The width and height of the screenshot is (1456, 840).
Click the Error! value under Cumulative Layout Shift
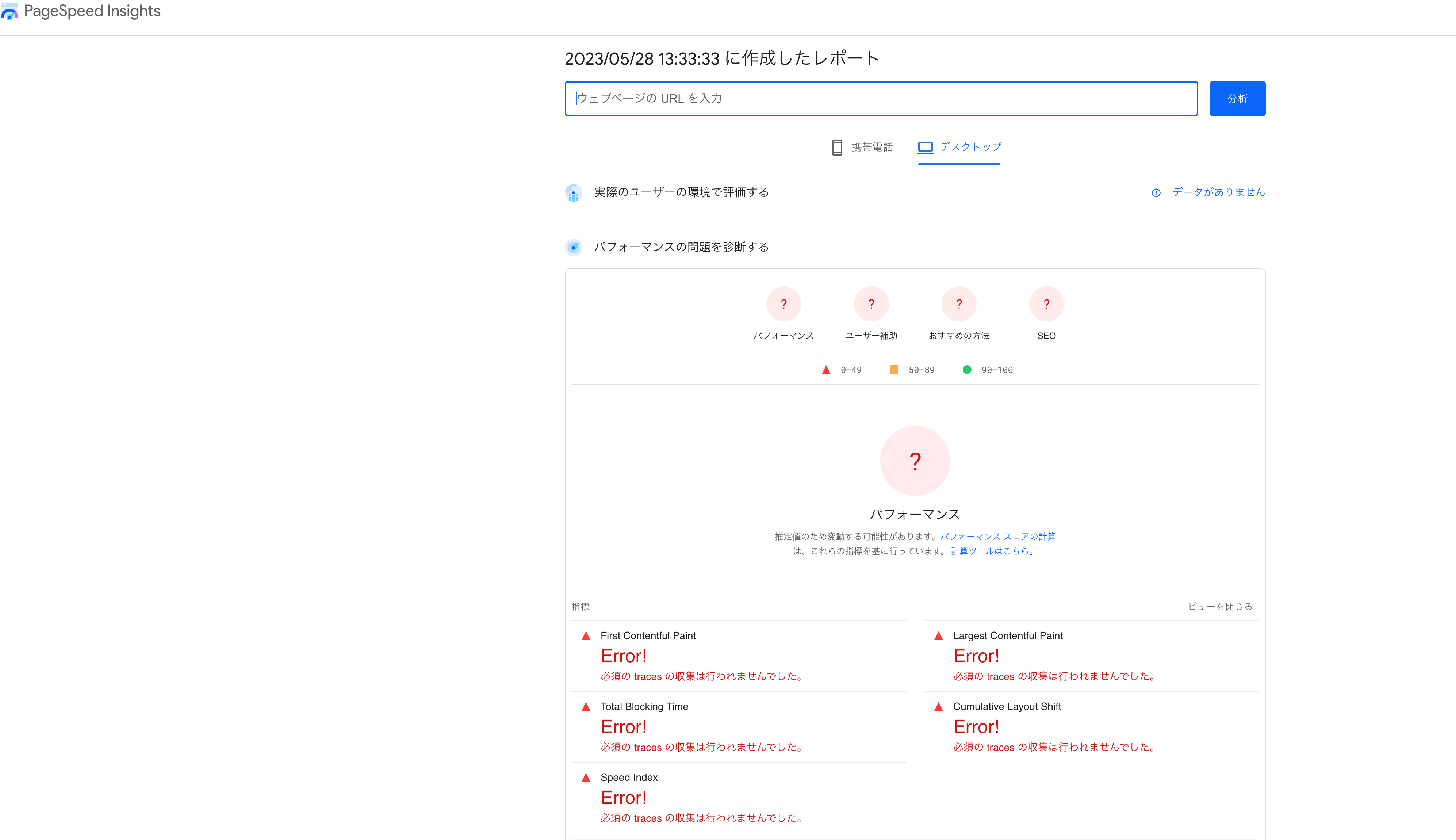[x=976, y=727]
